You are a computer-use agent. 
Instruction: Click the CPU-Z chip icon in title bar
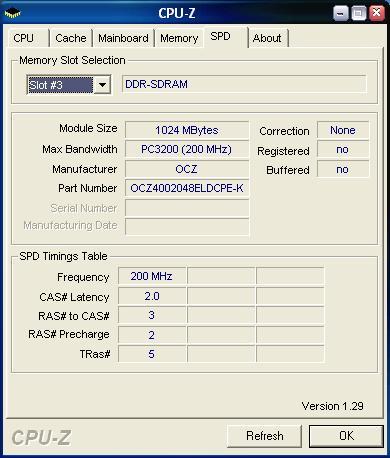13,13
